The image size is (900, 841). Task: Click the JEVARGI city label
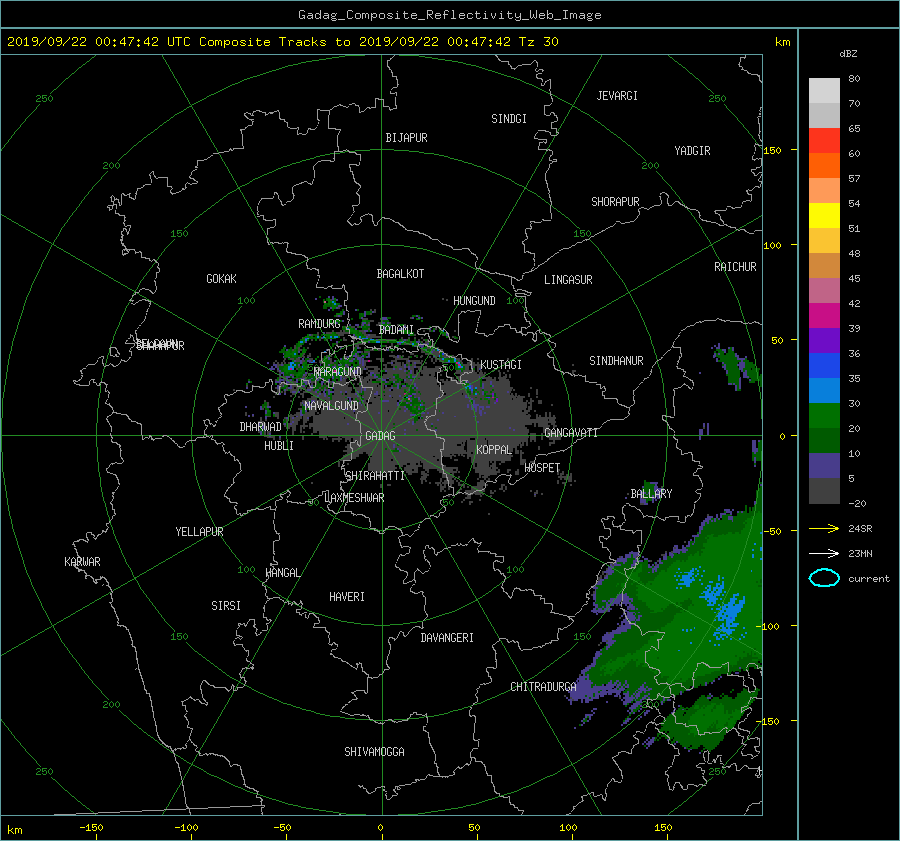[617, 96]
